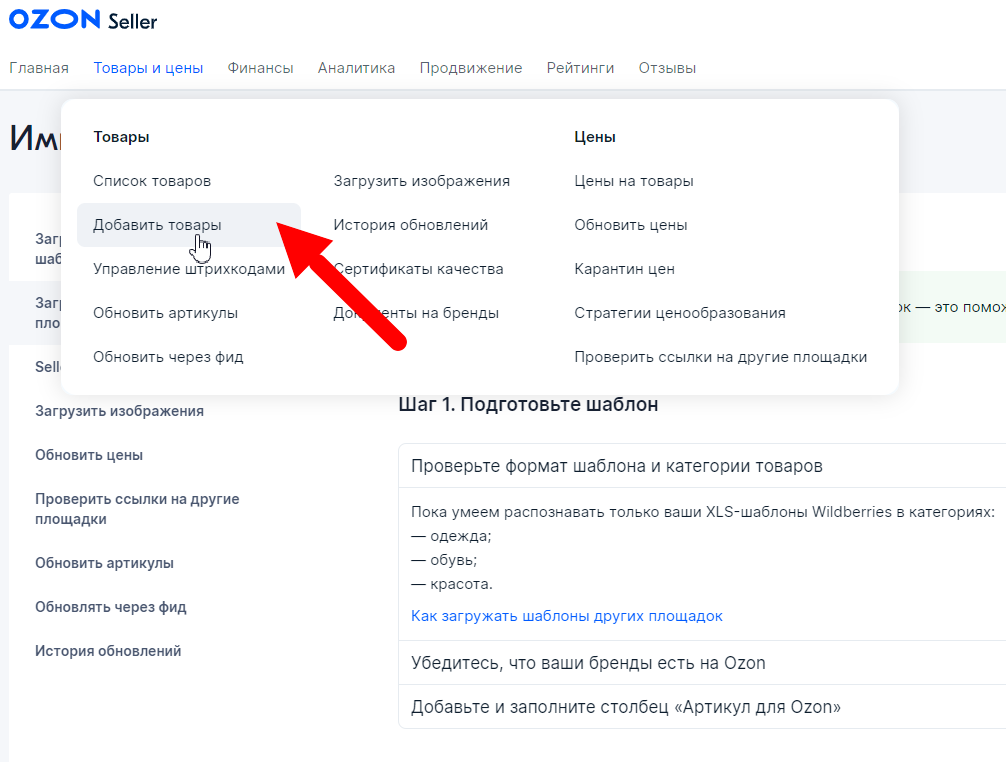Viewport: 1006px width, 762px height.
Task: Click the text line — обувь;
Action: 444,560
